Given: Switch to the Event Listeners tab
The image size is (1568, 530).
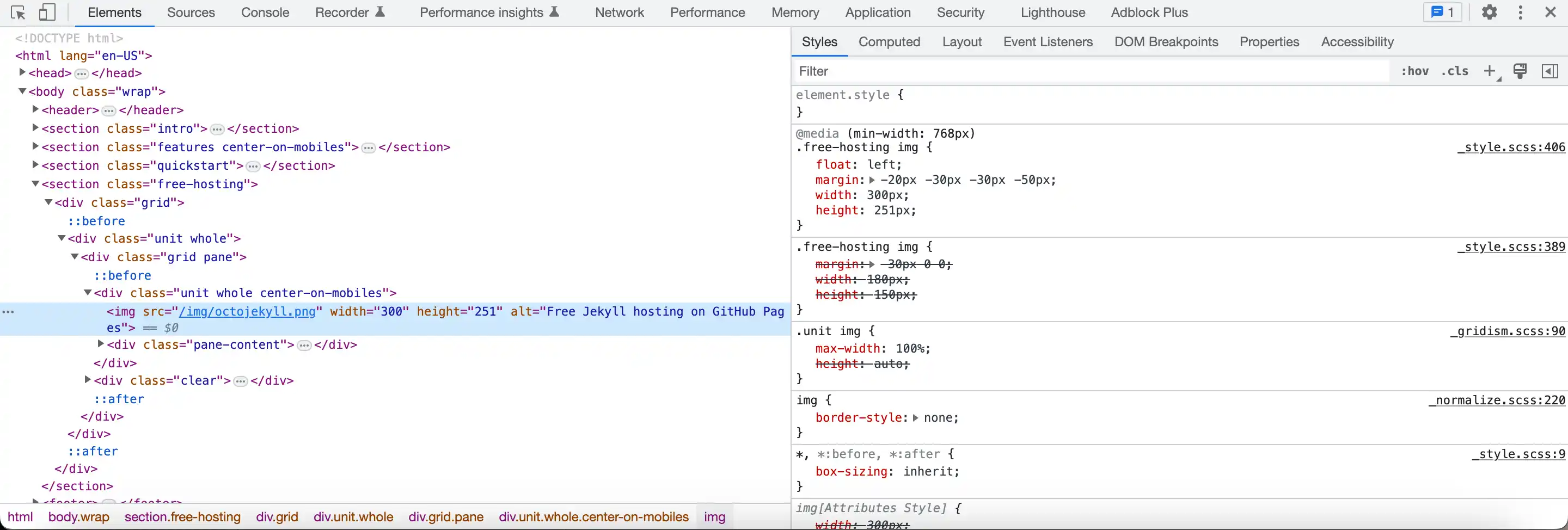Looking at the screenshot, I should [x=1048, y=42].
